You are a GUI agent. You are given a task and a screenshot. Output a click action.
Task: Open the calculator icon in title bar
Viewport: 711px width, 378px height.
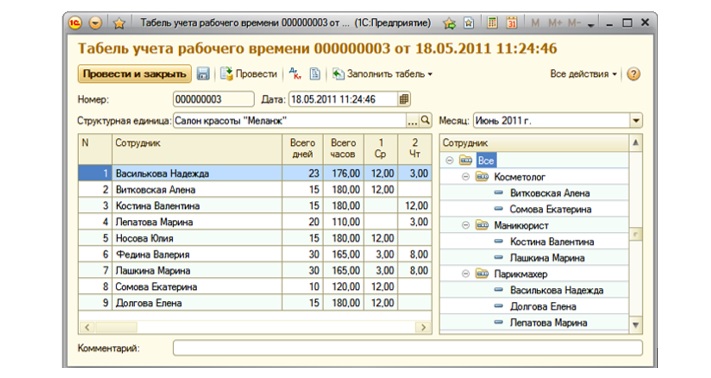[x=492, y=23]
